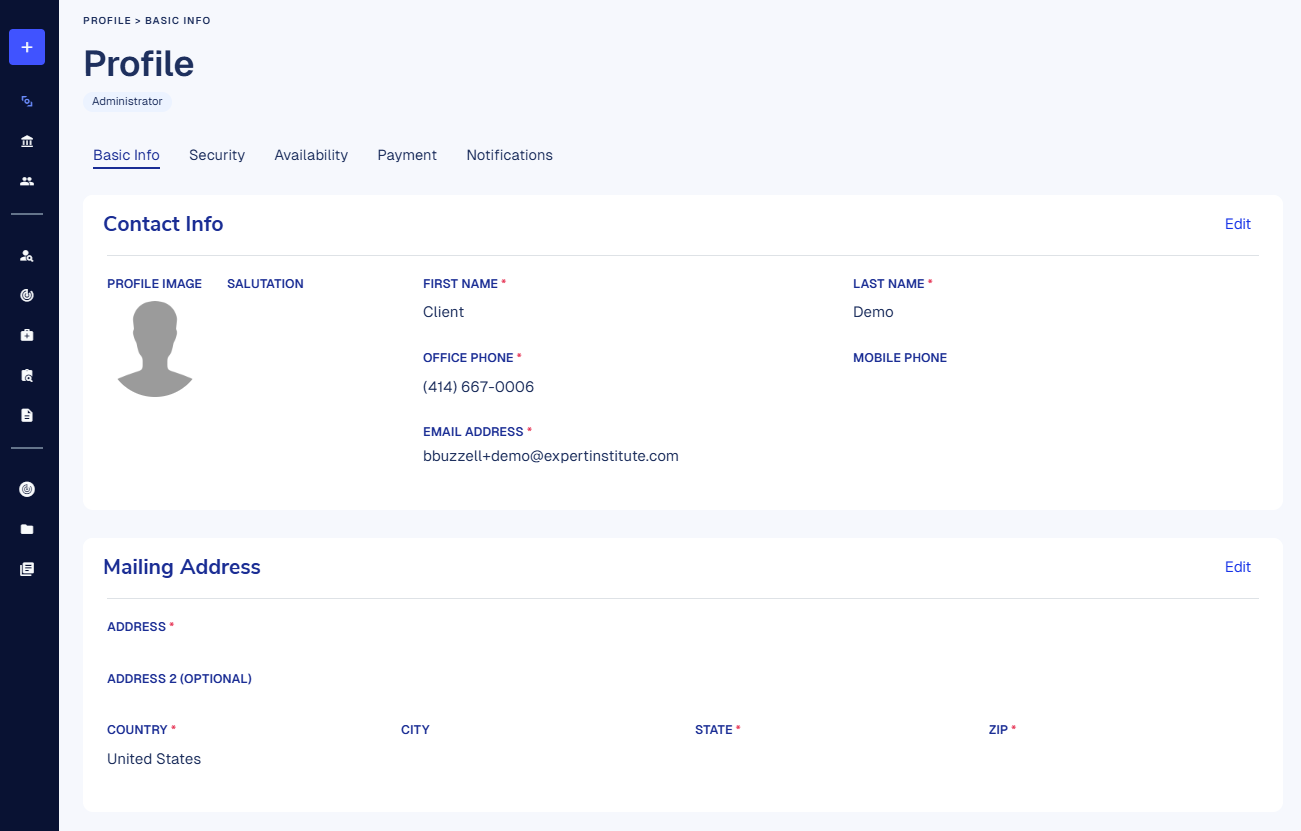
Task: Click the blue plus button in sidebar
Action: [27, 47]
